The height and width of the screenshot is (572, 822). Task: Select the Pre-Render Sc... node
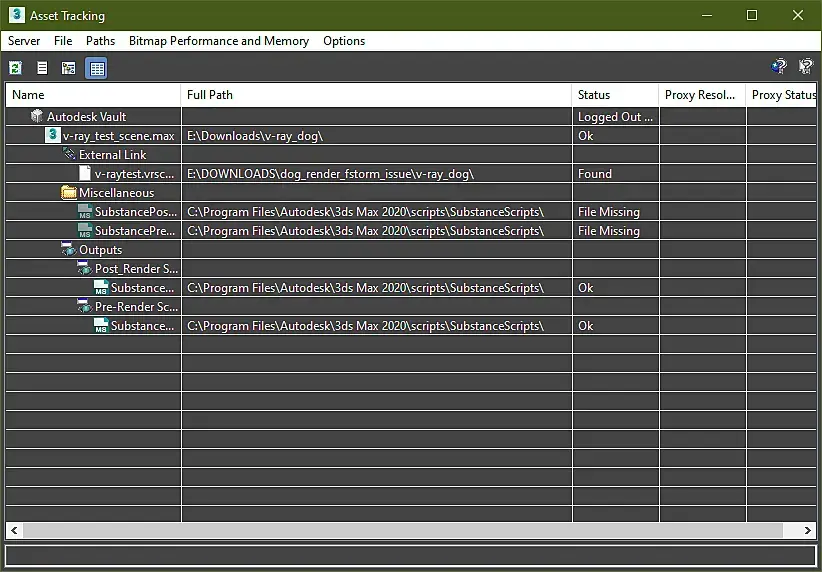tap(136, 306)
